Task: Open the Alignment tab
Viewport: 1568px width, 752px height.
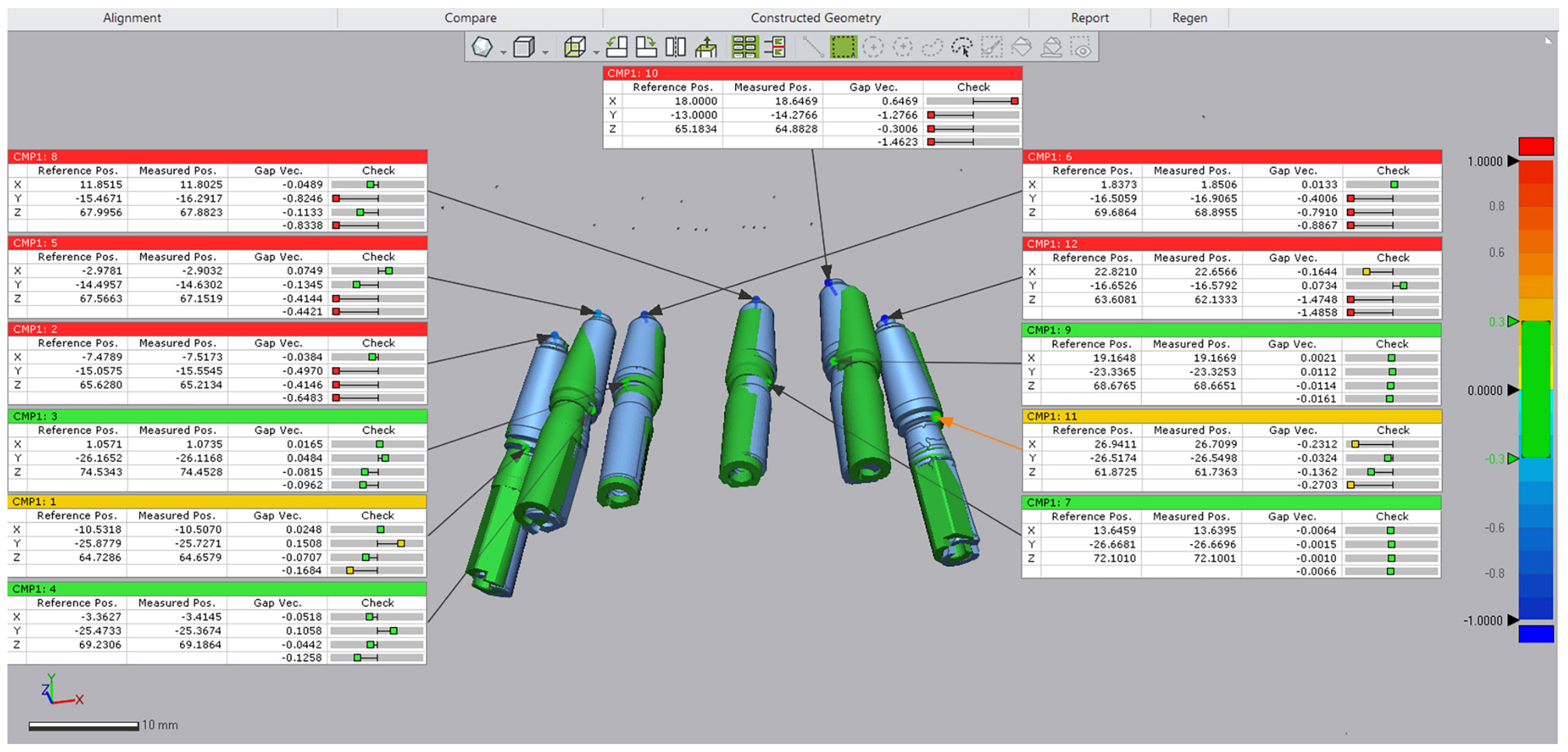Action: coord(132,18)
